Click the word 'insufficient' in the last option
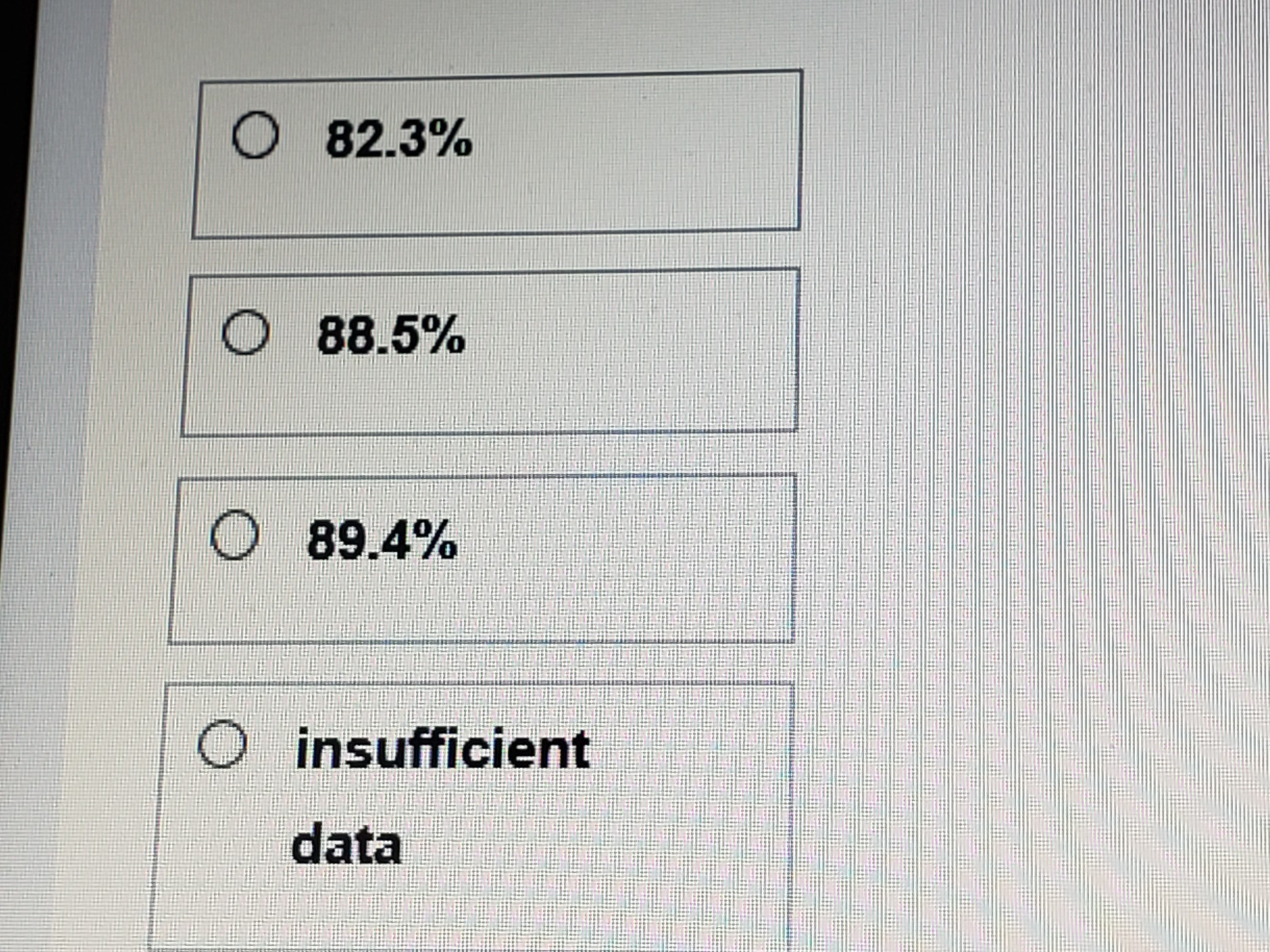This screenshot has height=952, width=1270. 442,749
